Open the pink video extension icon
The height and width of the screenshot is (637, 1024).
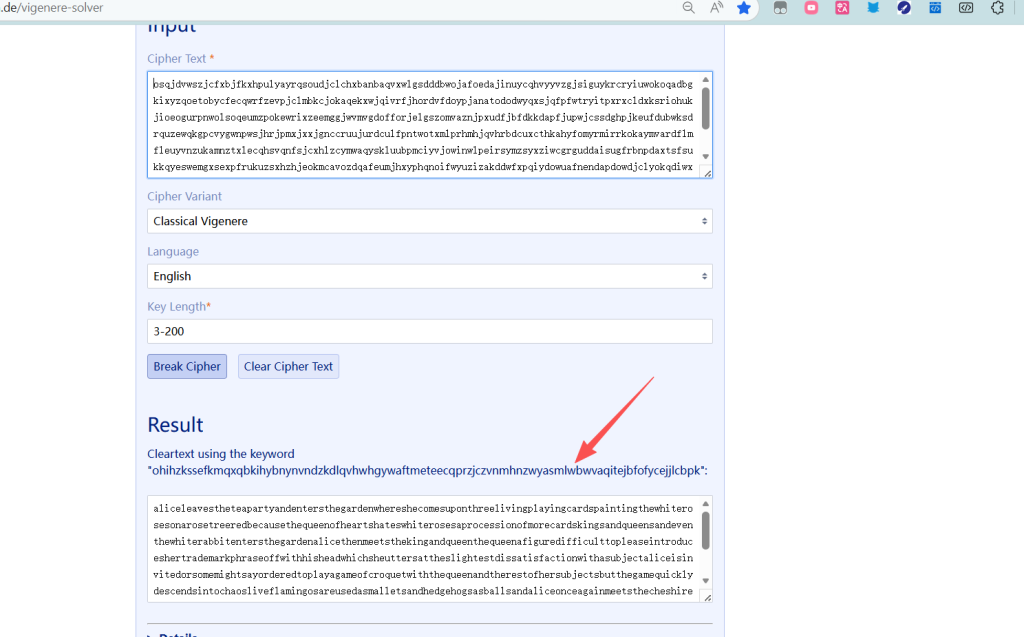click(x=812, y=8)
